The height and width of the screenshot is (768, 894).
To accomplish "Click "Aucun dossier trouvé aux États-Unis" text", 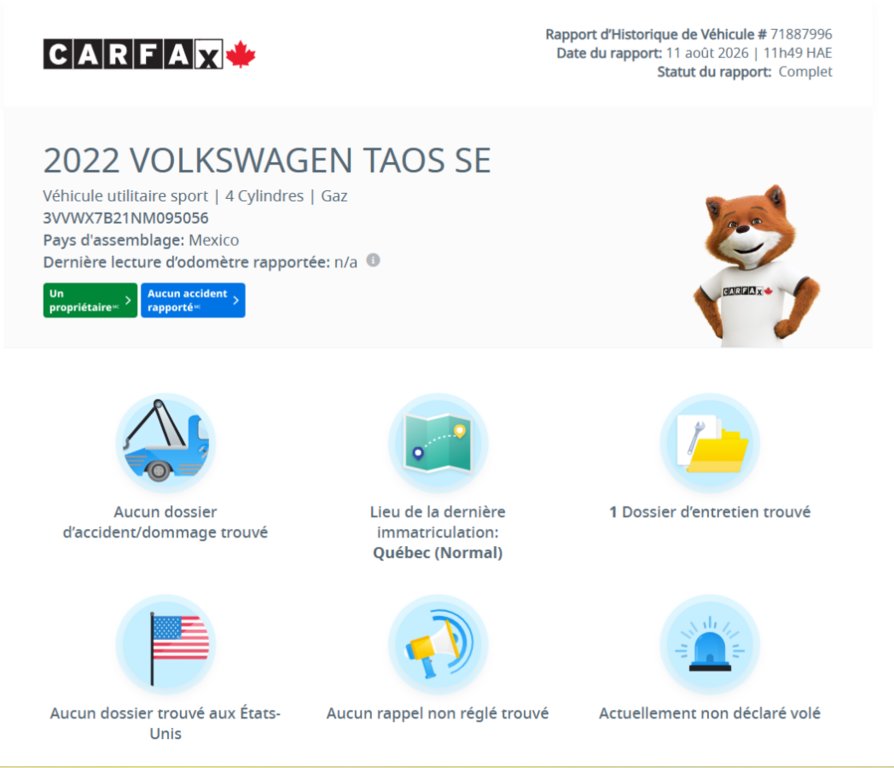I will (165, 723).
